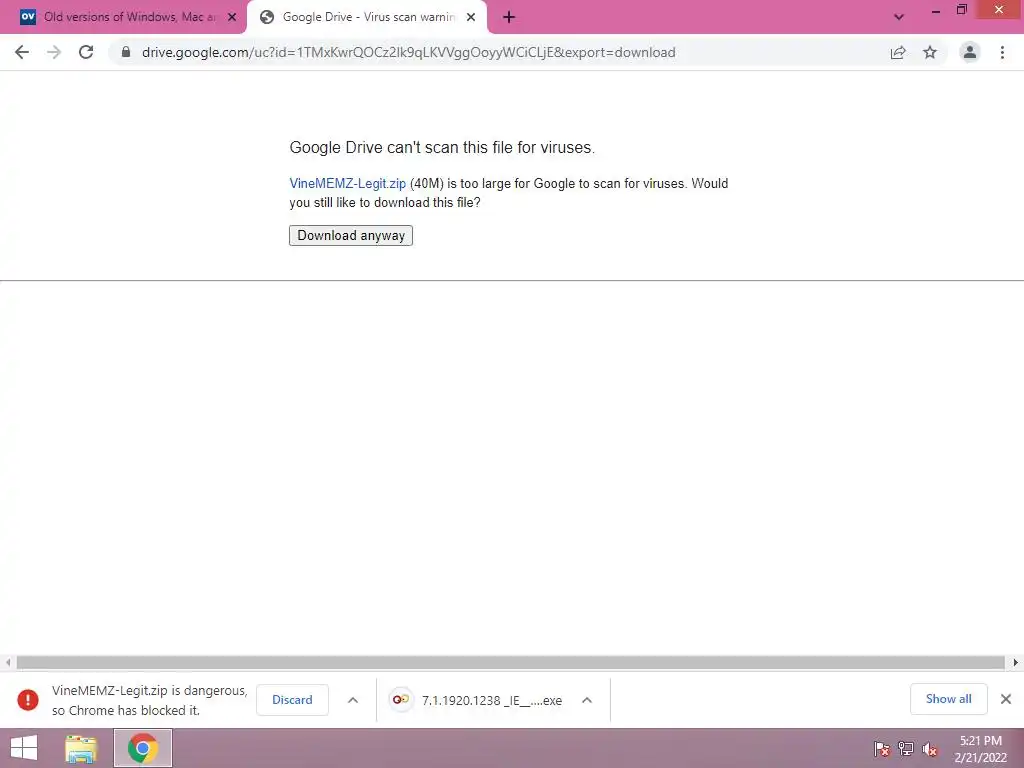This screenshot has height=768, width=1024.
Task: Restore down the Chrome window
Action: pyautogui.click(x=961, y=10)
